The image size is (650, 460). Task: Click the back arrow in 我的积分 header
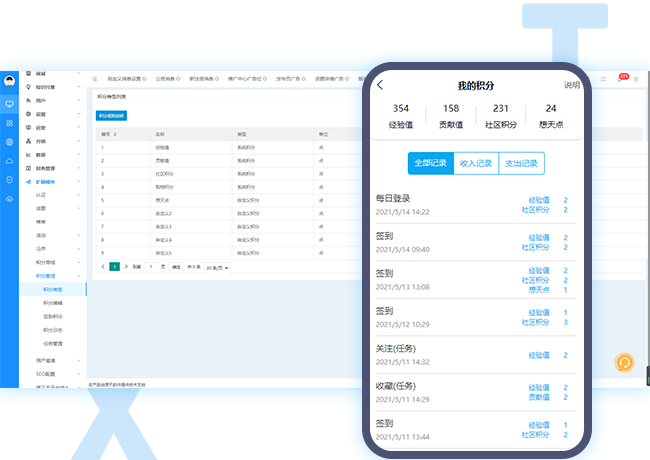coord(380,85)
